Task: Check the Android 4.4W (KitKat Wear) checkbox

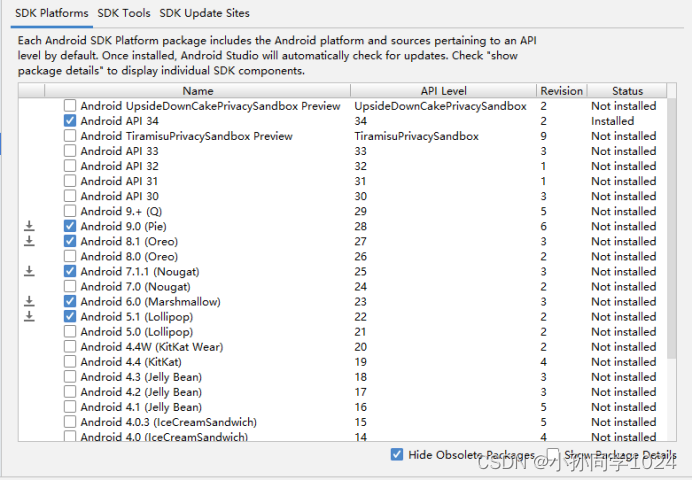Action: (x=70, y=346)
